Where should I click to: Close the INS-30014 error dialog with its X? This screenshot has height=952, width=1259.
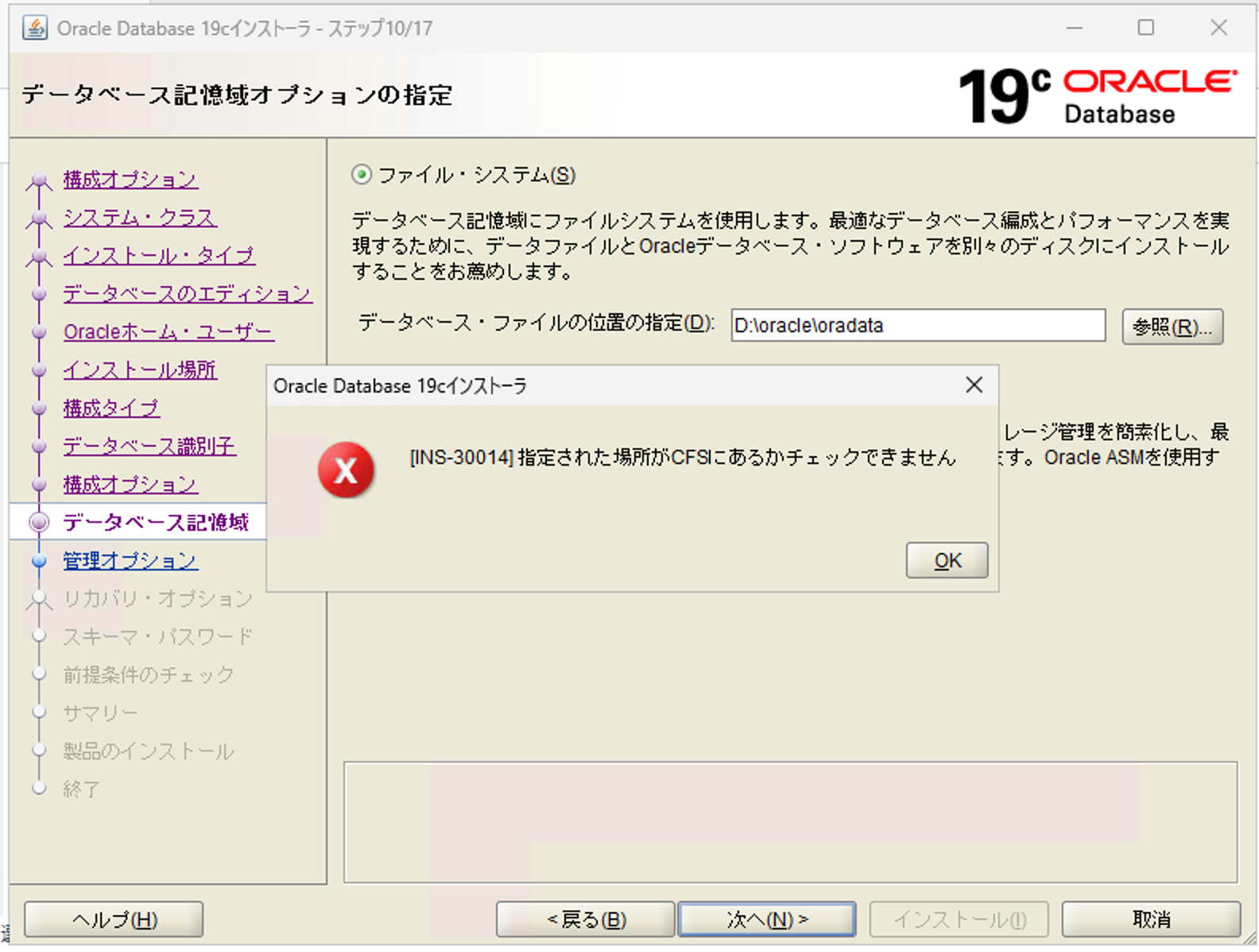(974, 385)
